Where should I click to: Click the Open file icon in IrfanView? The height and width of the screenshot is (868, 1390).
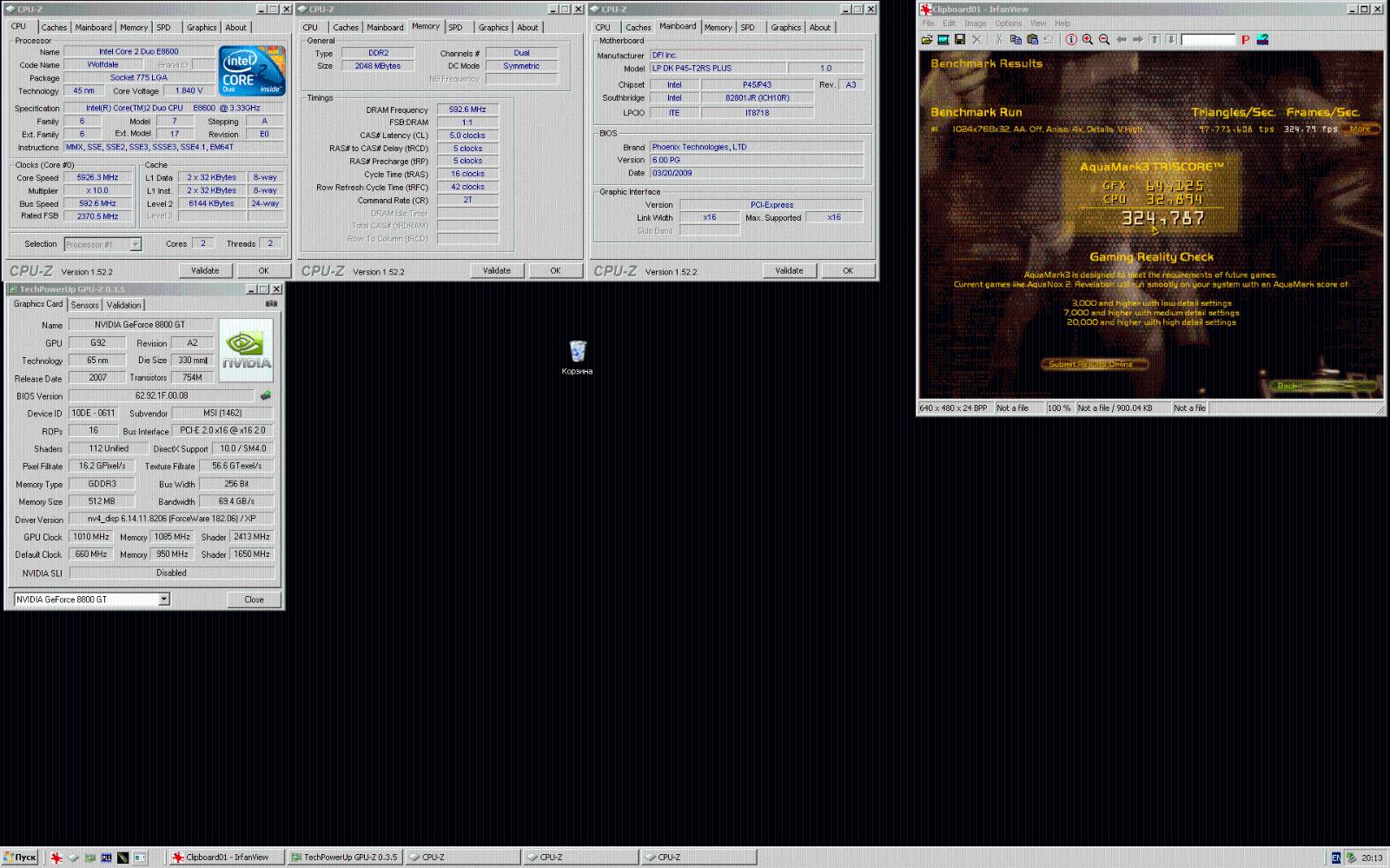(x=927, y=40)
